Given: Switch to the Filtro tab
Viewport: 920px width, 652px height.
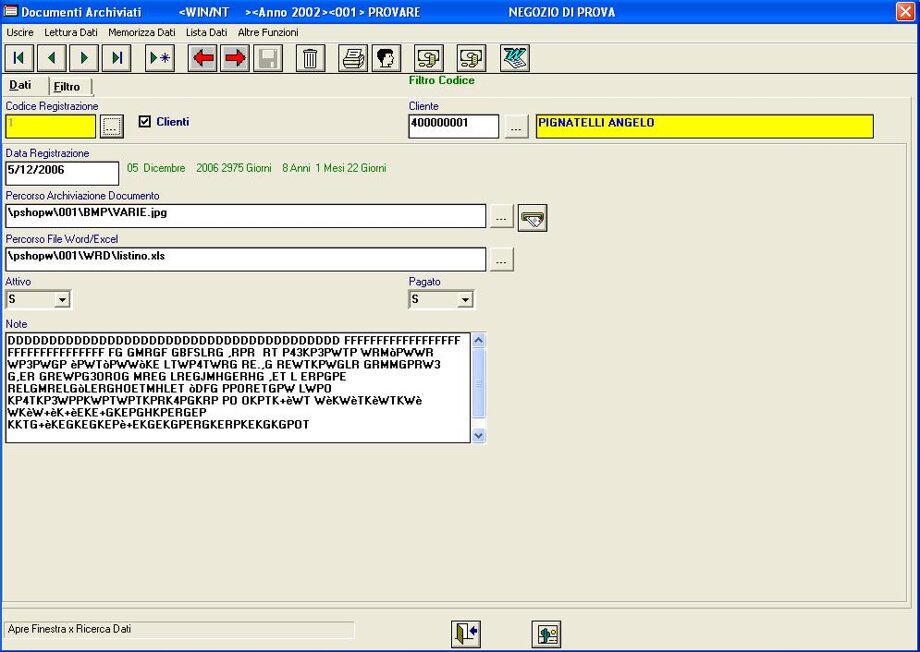Looking at the screenshot, I should click(x=67, y=87).
